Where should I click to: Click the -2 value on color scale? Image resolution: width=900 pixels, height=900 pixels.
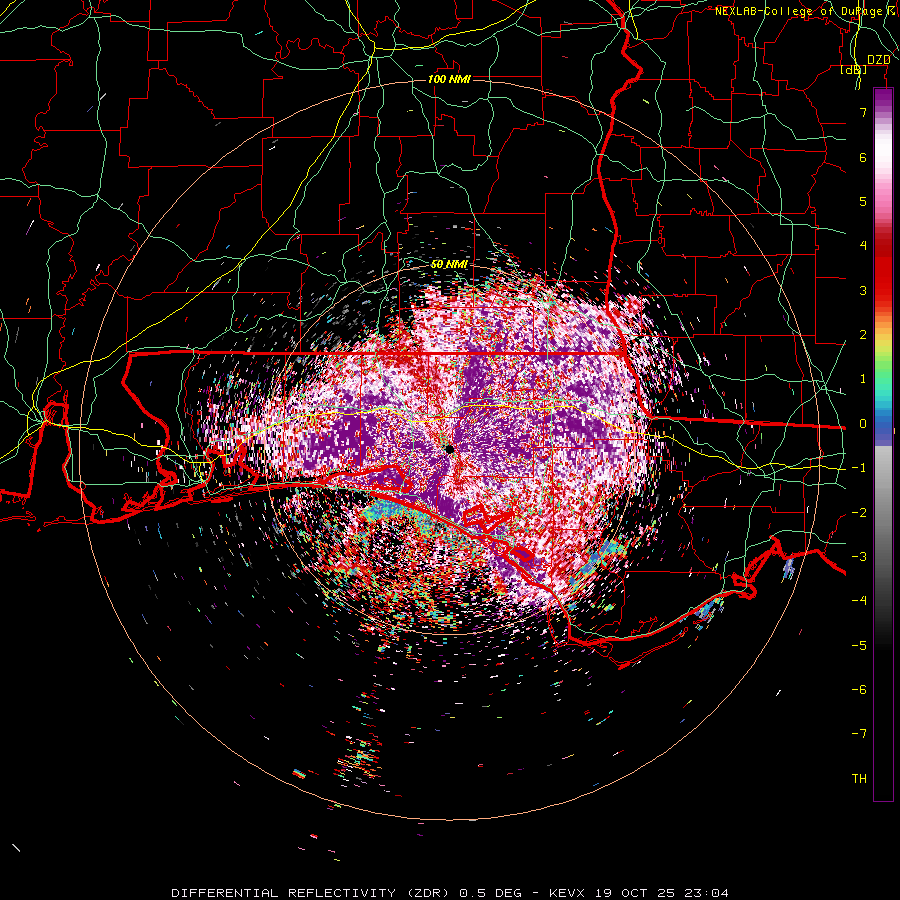coord(859,513)
